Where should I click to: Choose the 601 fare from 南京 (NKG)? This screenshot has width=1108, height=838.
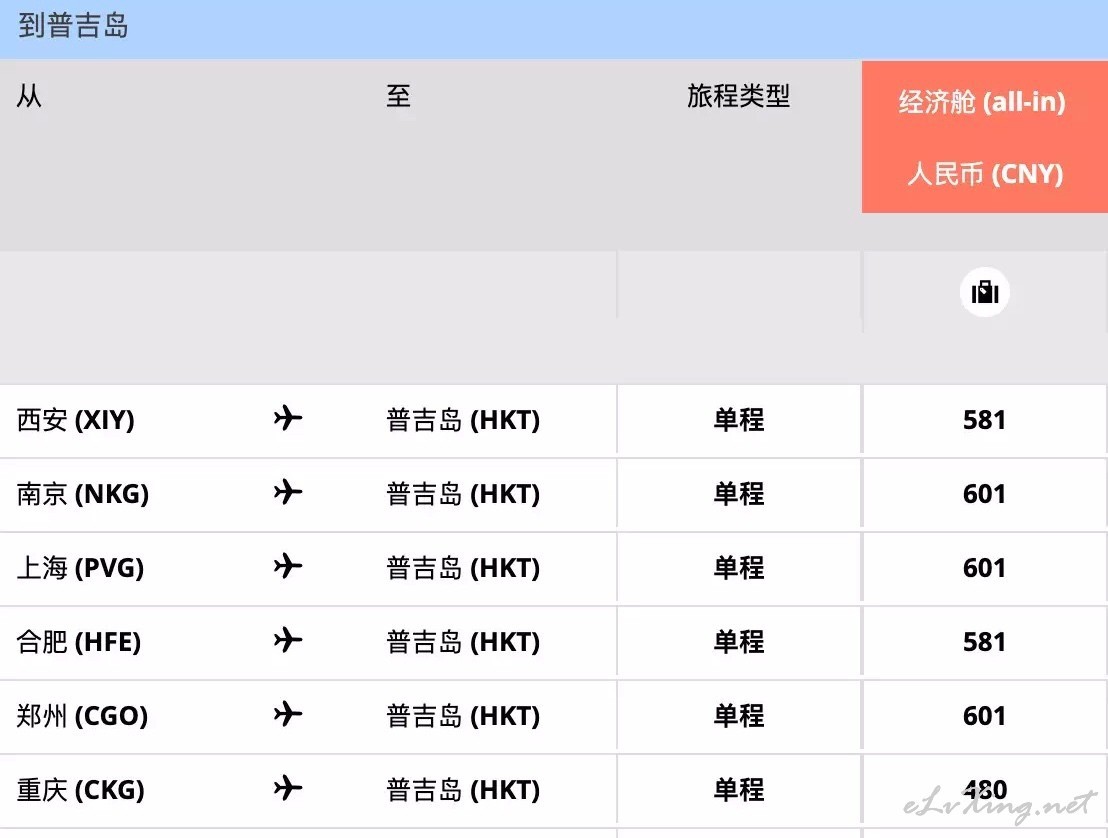[984, 494]
